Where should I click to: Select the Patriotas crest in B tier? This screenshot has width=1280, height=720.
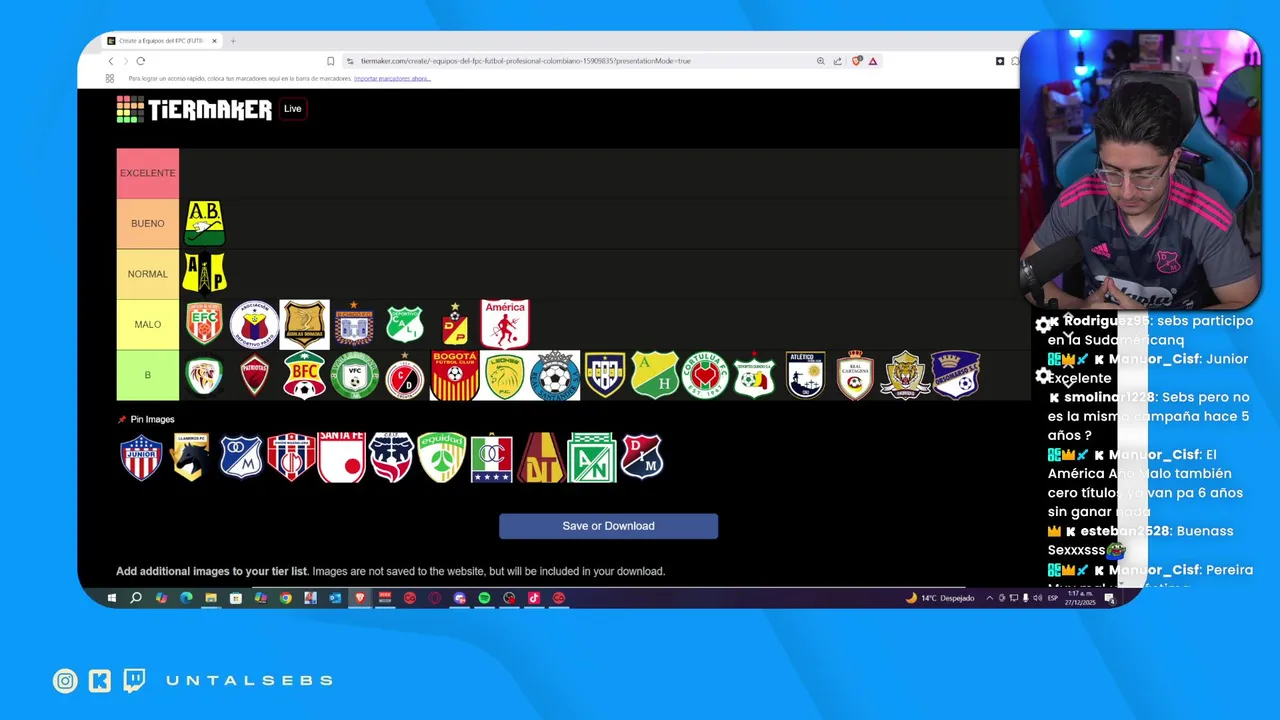point(254,375)
